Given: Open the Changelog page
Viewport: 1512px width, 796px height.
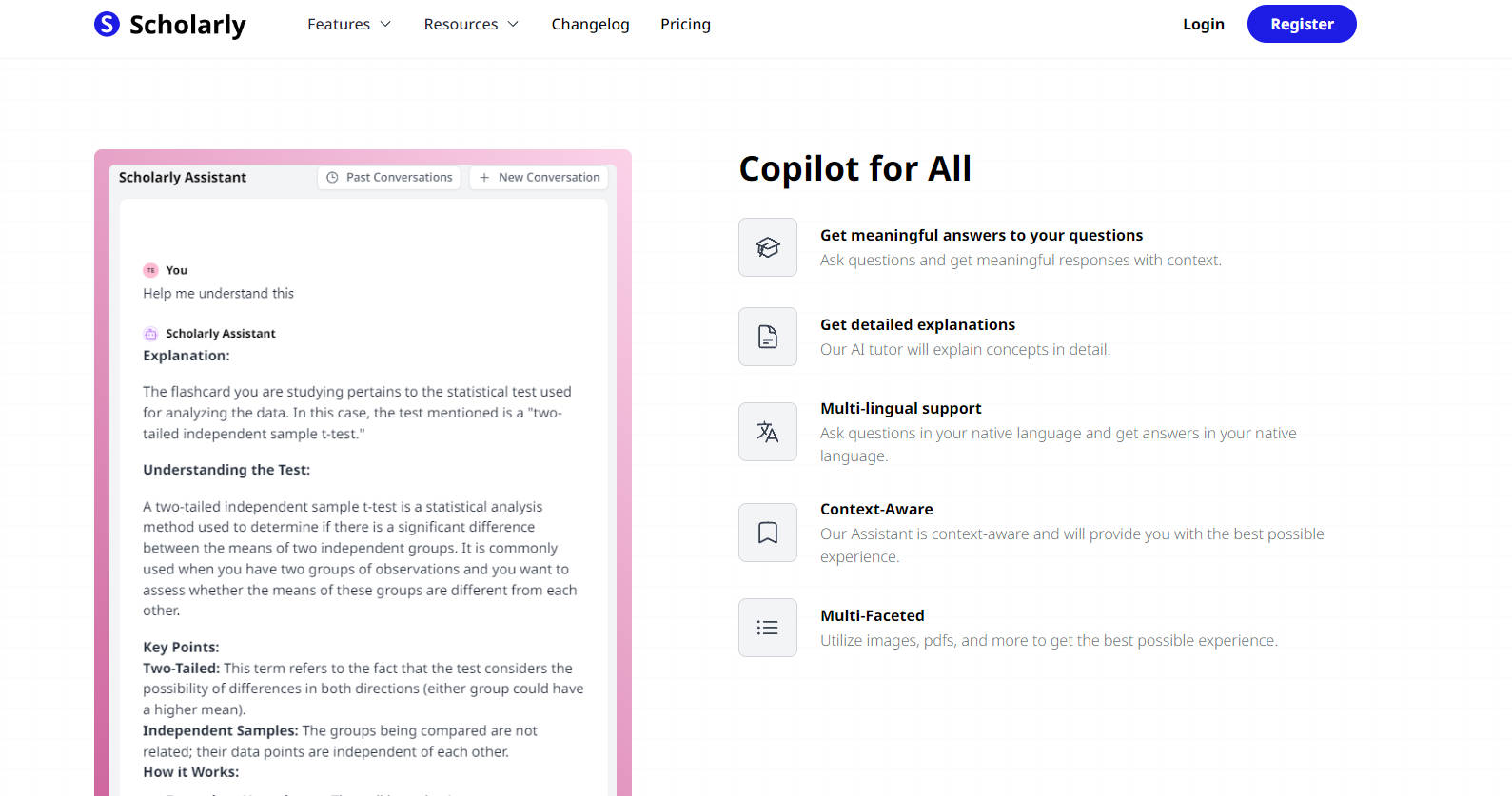Looking at the screenshot, I should [590, 24].
